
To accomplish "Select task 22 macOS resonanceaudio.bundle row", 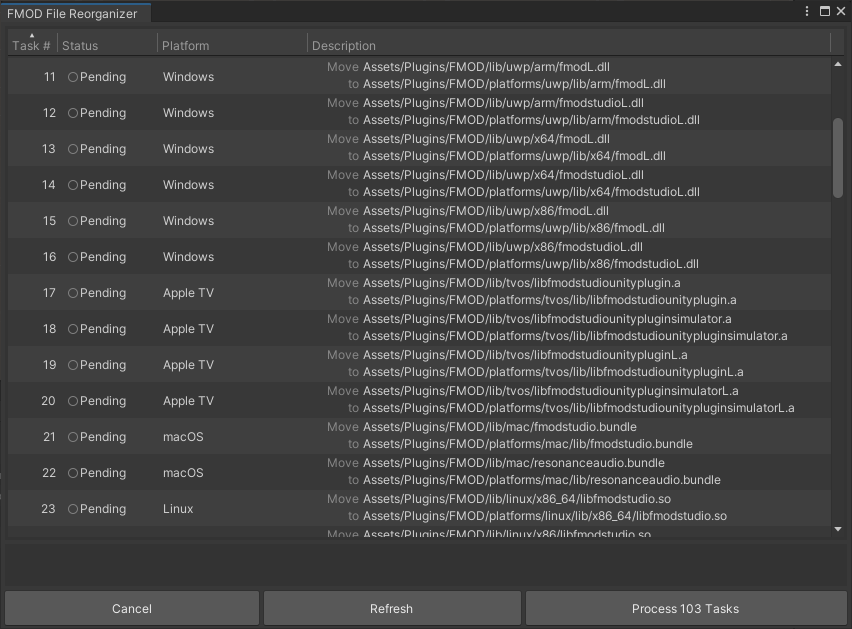I will point(420,473).
